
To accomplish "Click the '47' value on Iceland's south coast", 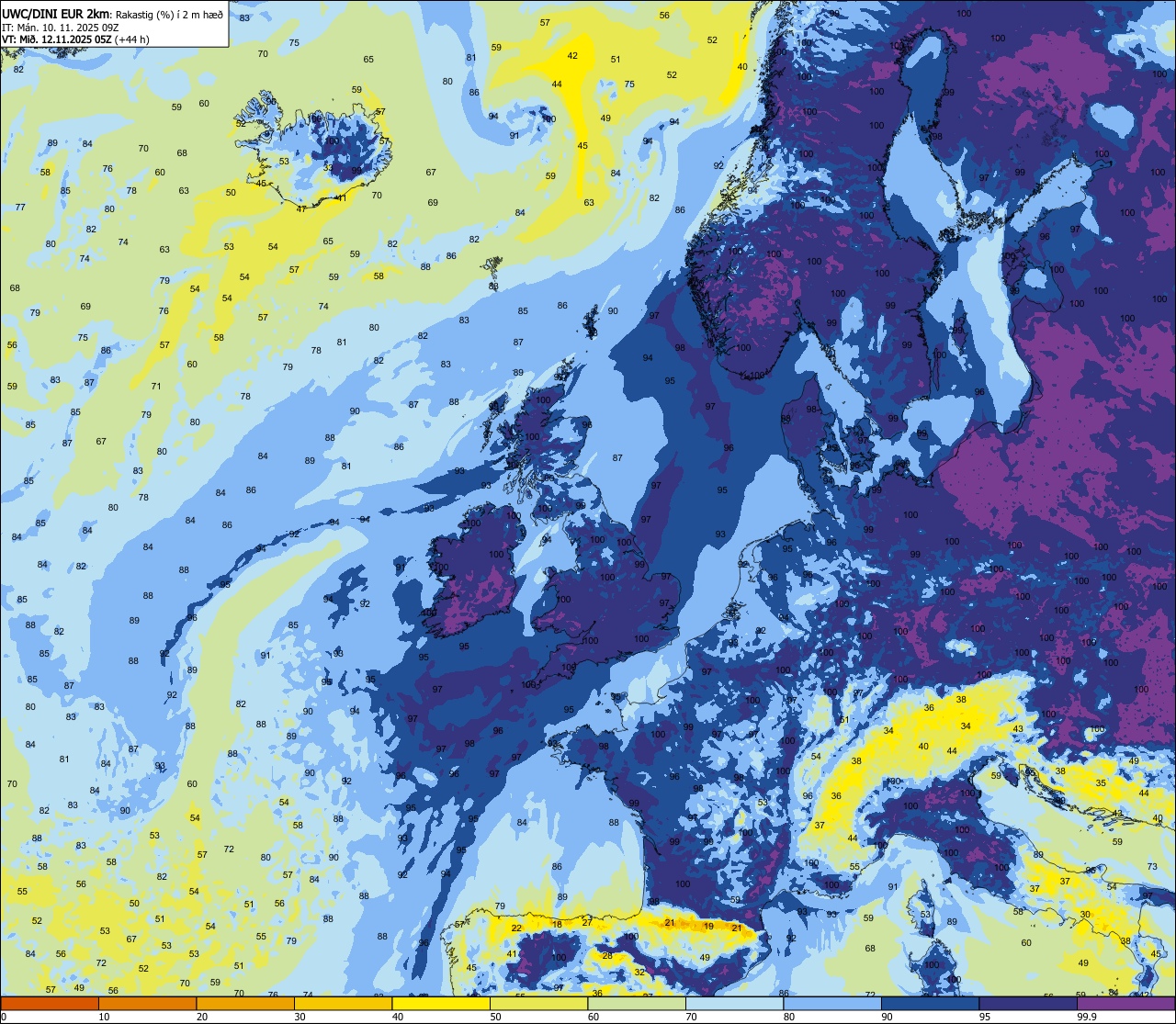I will (x=301, y=209).
